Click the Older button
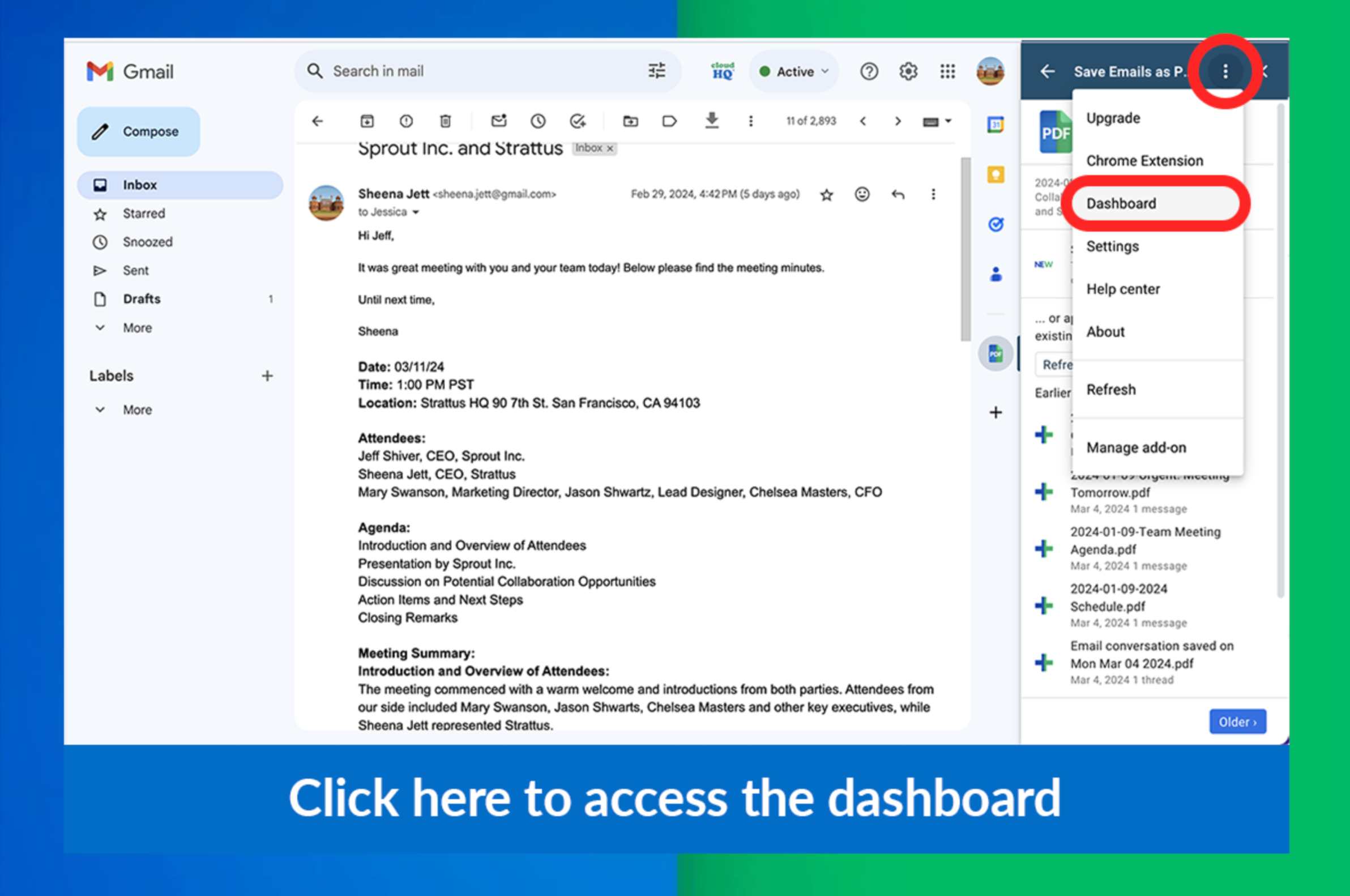The width and height of the screenshot is (1350, 896). (x=1237, y=722)
